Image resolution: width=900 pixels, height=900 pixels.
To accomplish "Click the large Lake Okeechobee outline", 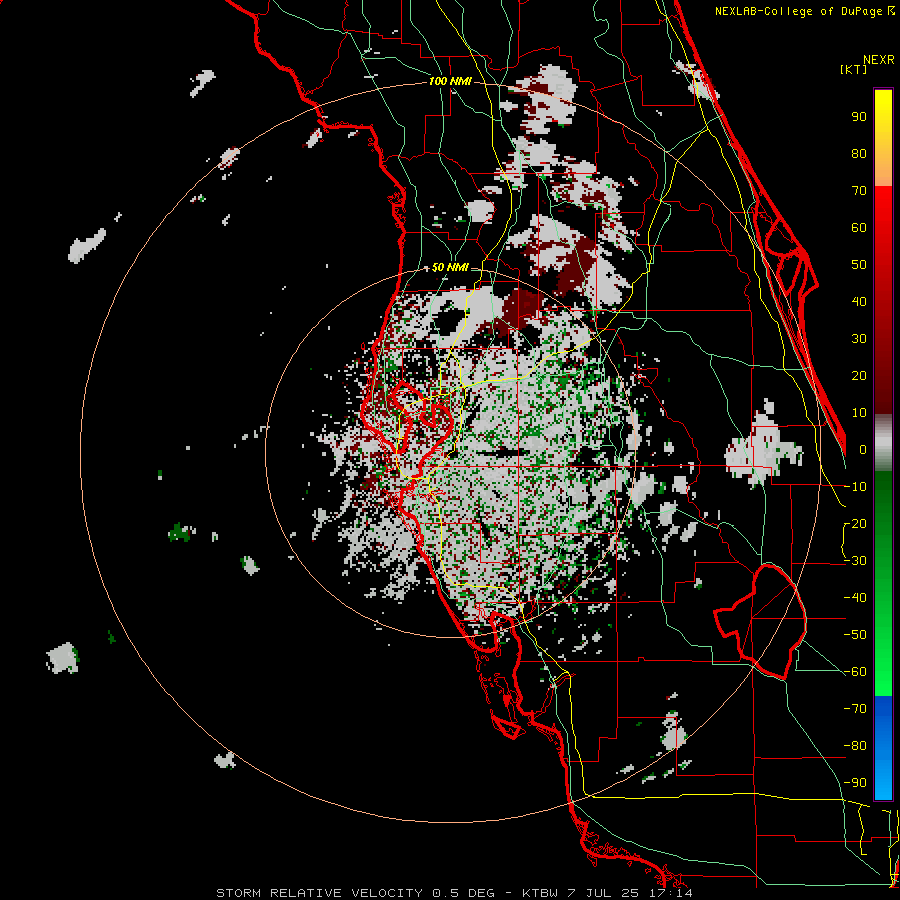I will click(x=761, y=621).
